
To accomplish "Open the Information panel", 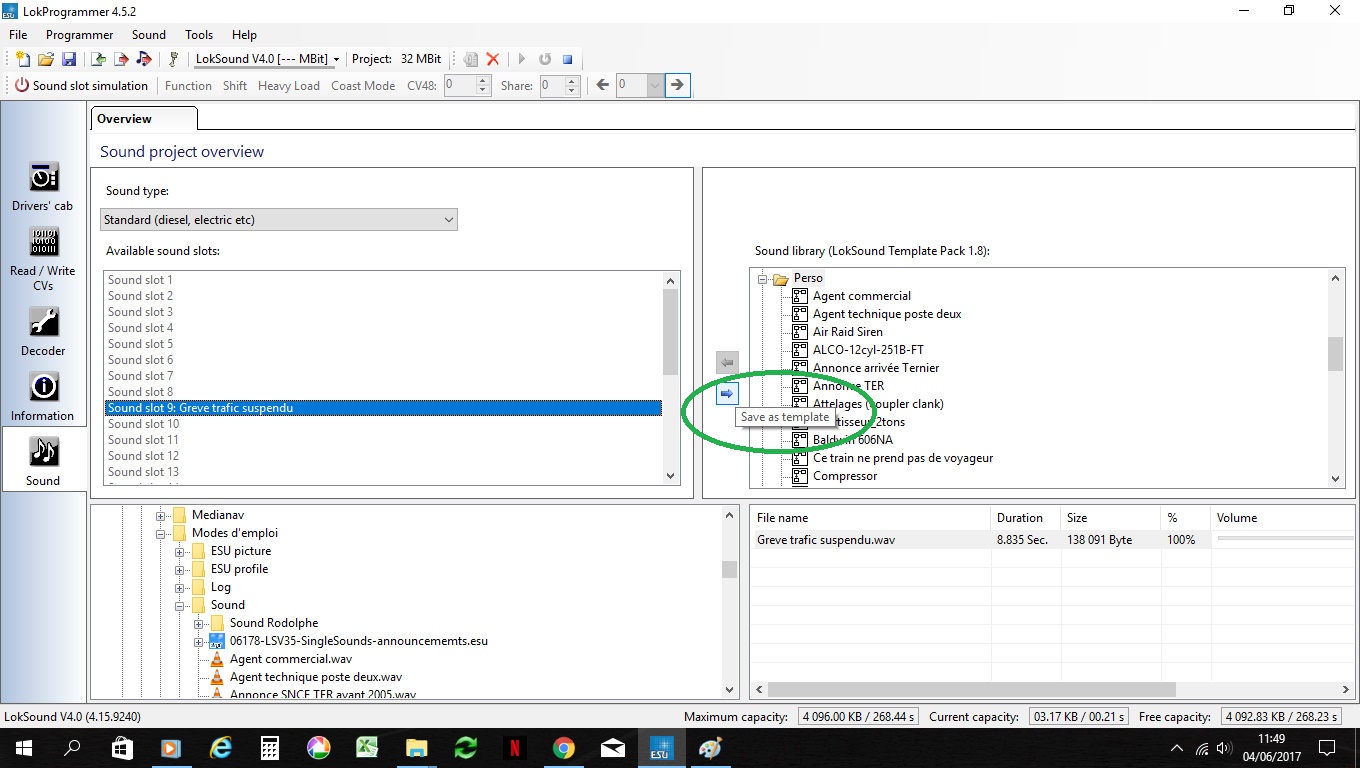I will tap(43, 396).
